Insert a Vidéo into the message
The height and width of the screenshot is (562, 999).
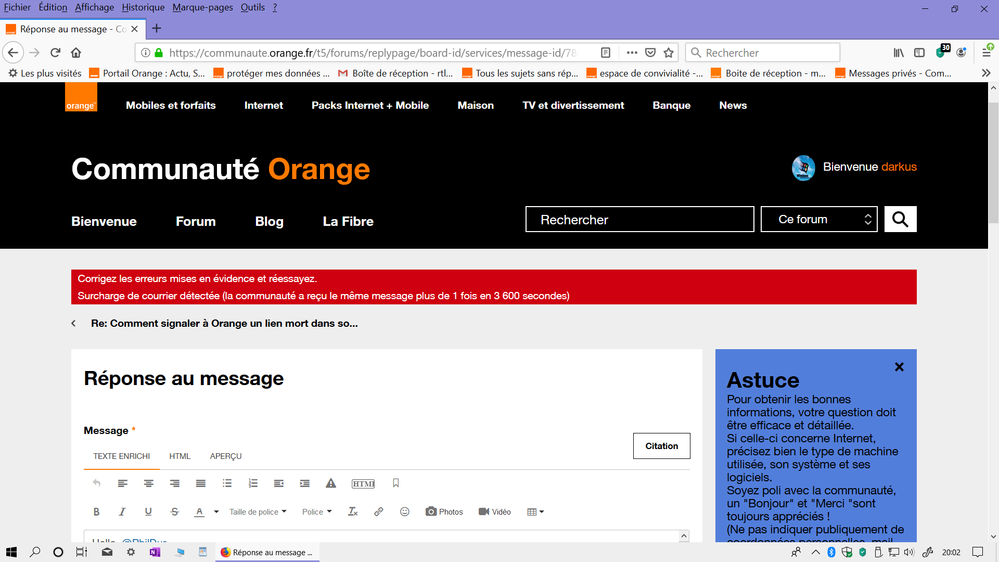[x=494, y=512]
